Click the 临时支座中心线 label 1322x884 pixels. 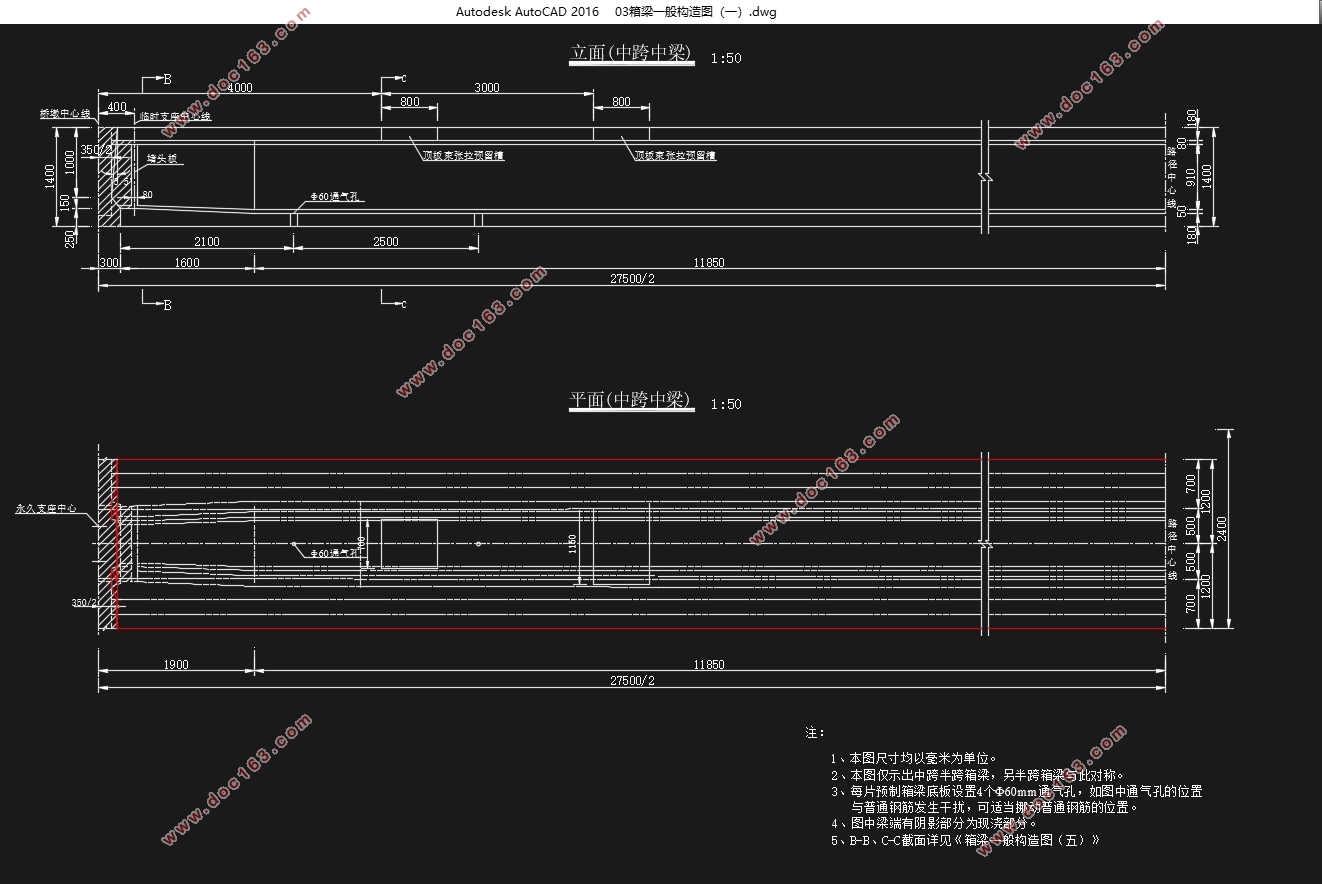(175, 117)
